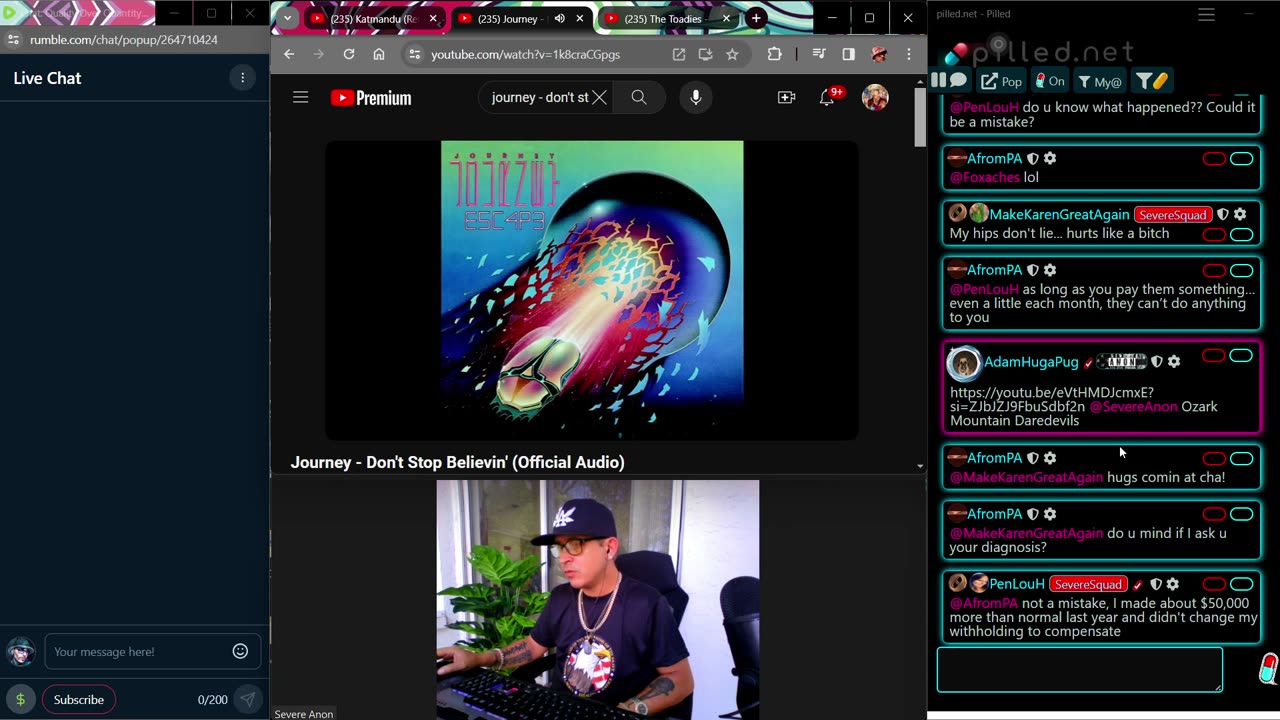Click the install/cast screen icon in address bar

pyautogui.click(x=705, y=54)
